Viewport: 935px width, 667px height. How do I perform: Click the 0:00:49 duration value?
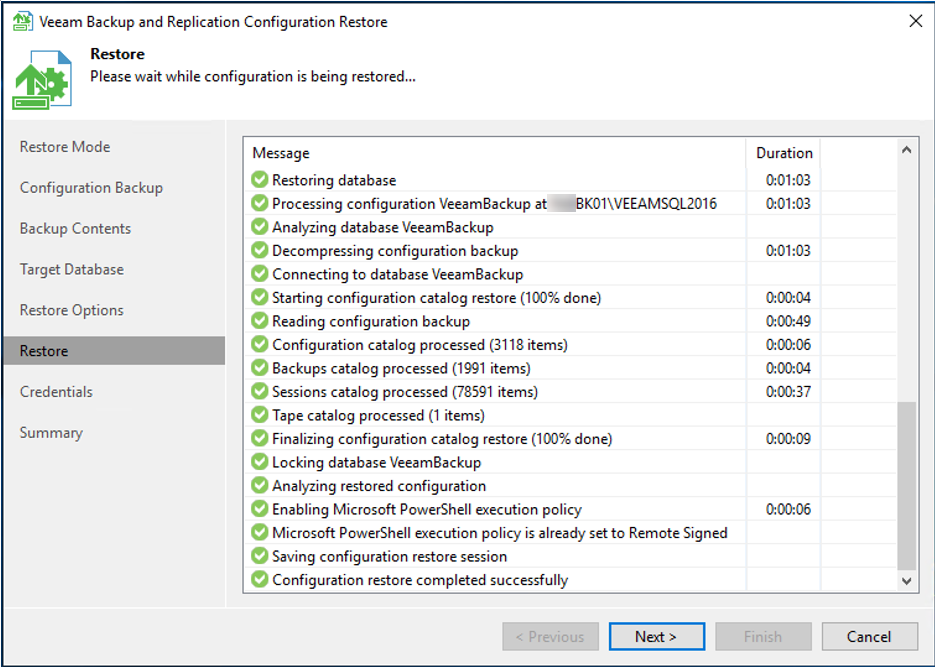[x=788, y=321]
